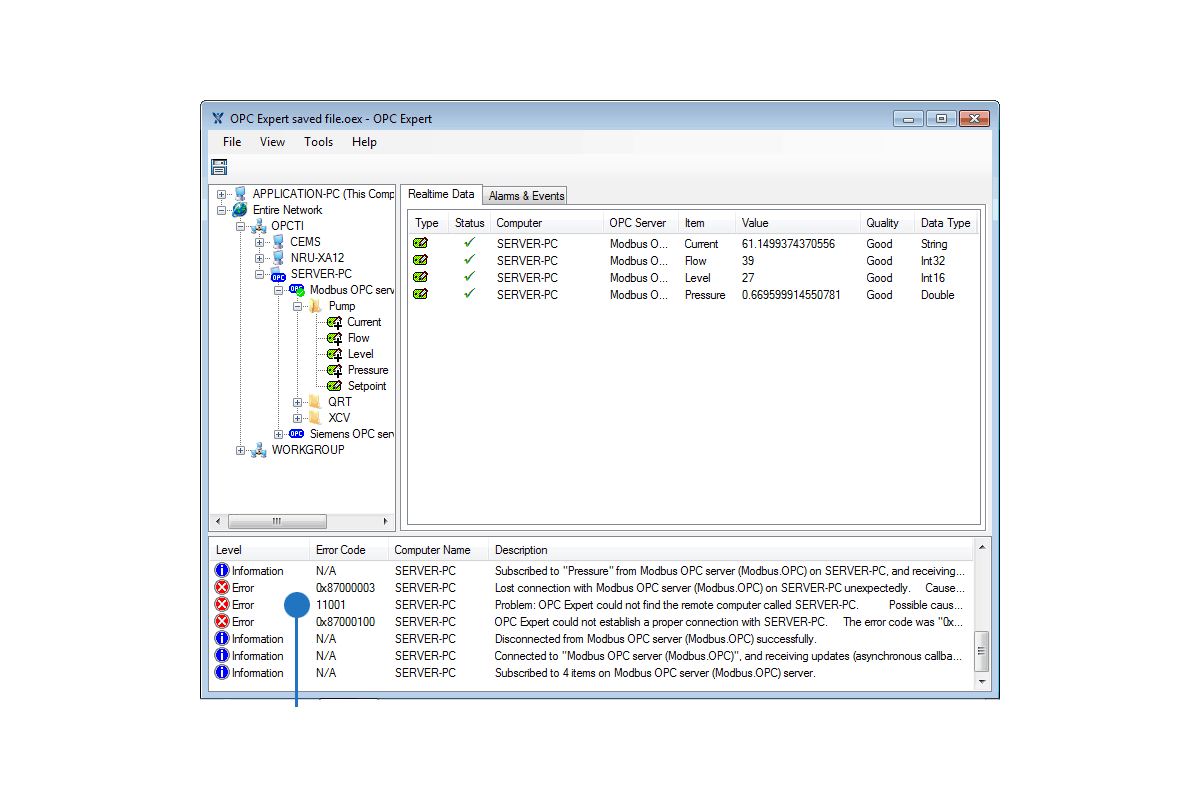Viewport: 1200px width, 800px height.
Task: Expand the QRT folder node
Action: 298,402
